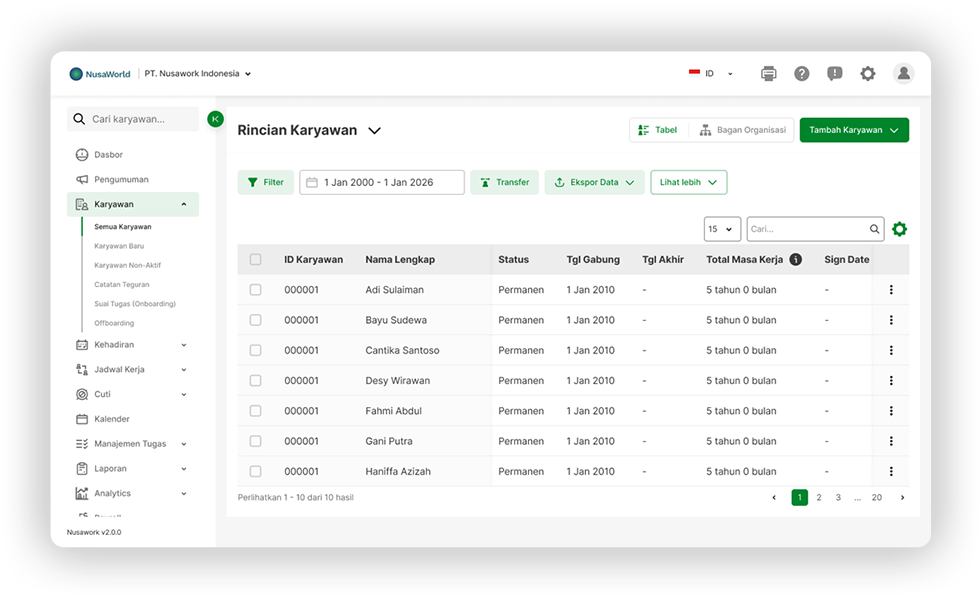Open the help question mark icon
Screen dimensions: 980x597
801,73
